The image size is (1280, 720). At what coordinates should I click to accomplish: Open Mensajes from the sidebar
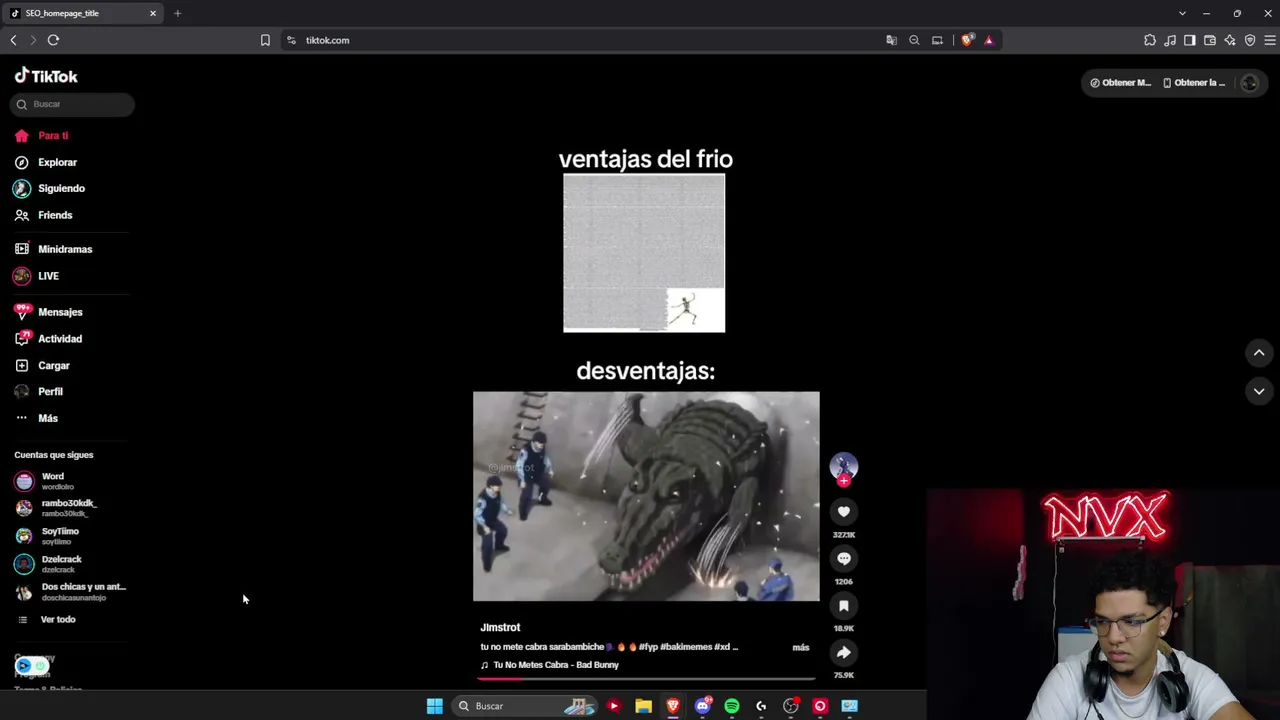click(x=48, y=312)
